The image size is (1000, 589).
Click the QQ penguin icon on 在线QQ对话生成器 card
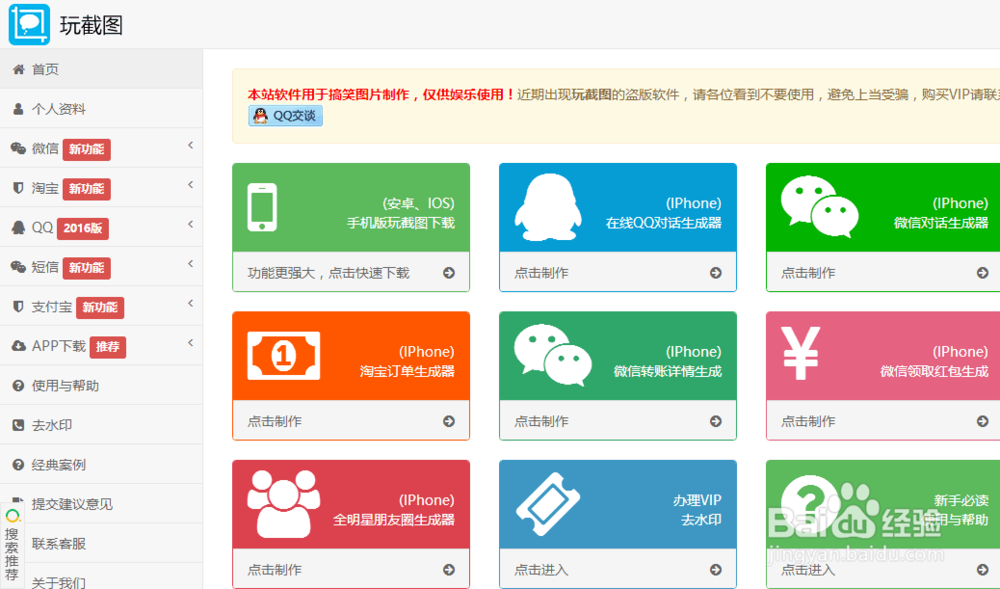click(x=548, y=207)
